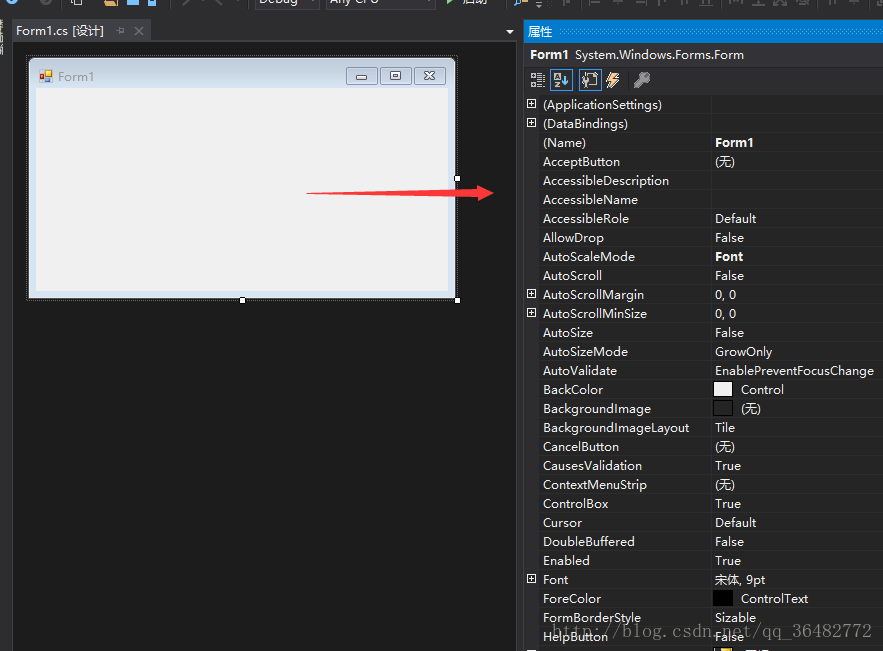
Task: Show Properties page icon
Action: 590,80
